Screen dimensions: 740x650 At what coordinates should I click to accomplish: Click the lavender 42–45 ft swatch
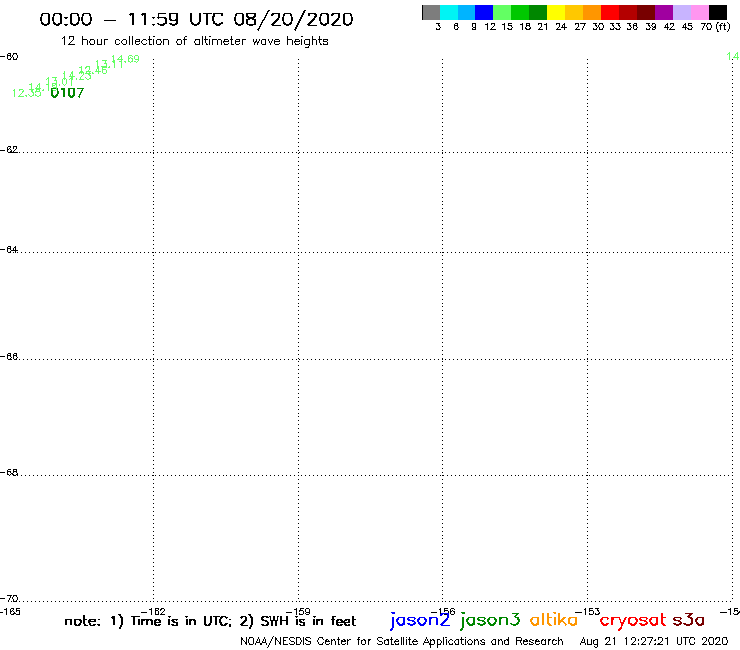681,12
